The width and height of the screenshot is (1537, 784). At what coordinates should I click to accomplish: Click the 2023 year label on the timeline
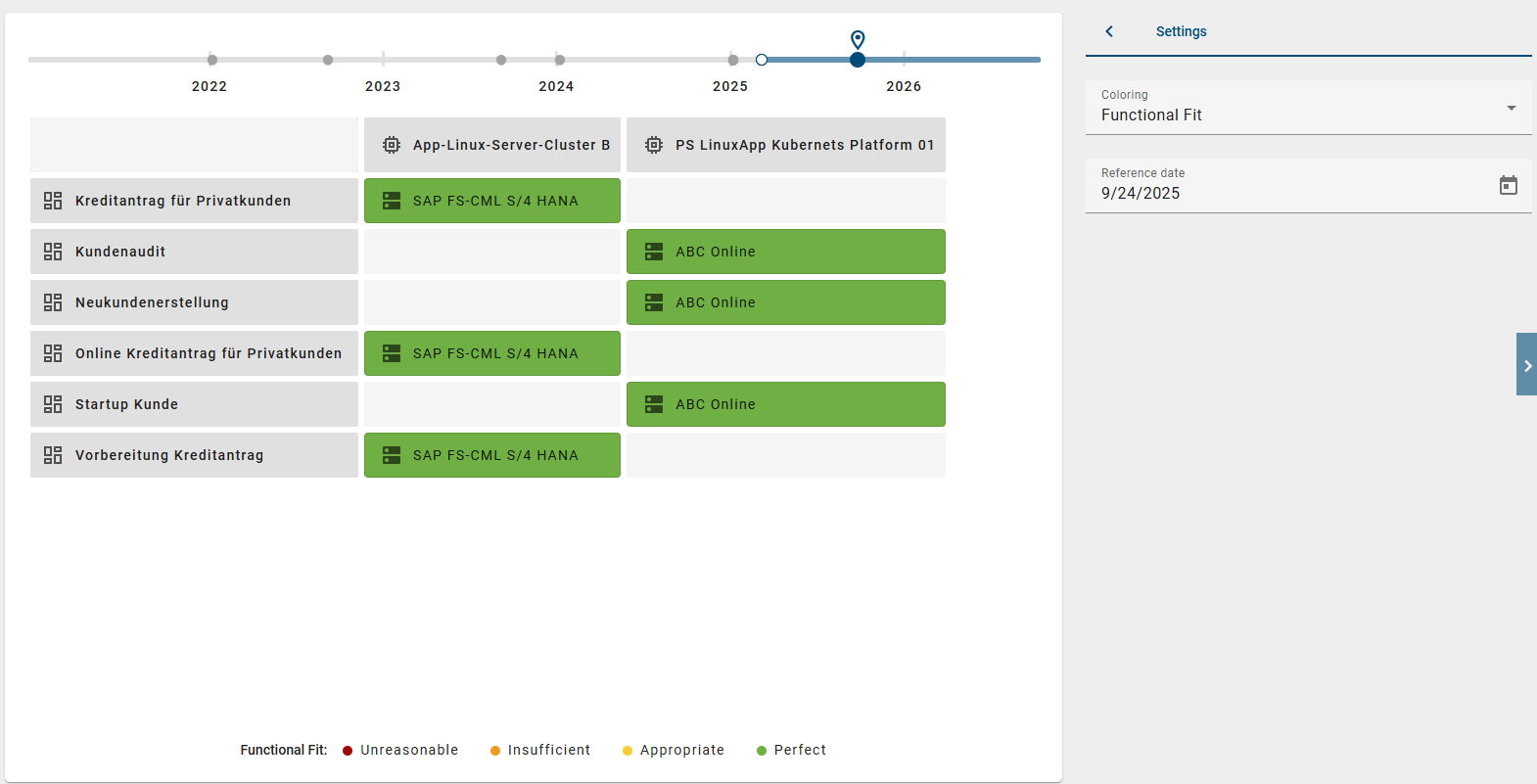383,86
